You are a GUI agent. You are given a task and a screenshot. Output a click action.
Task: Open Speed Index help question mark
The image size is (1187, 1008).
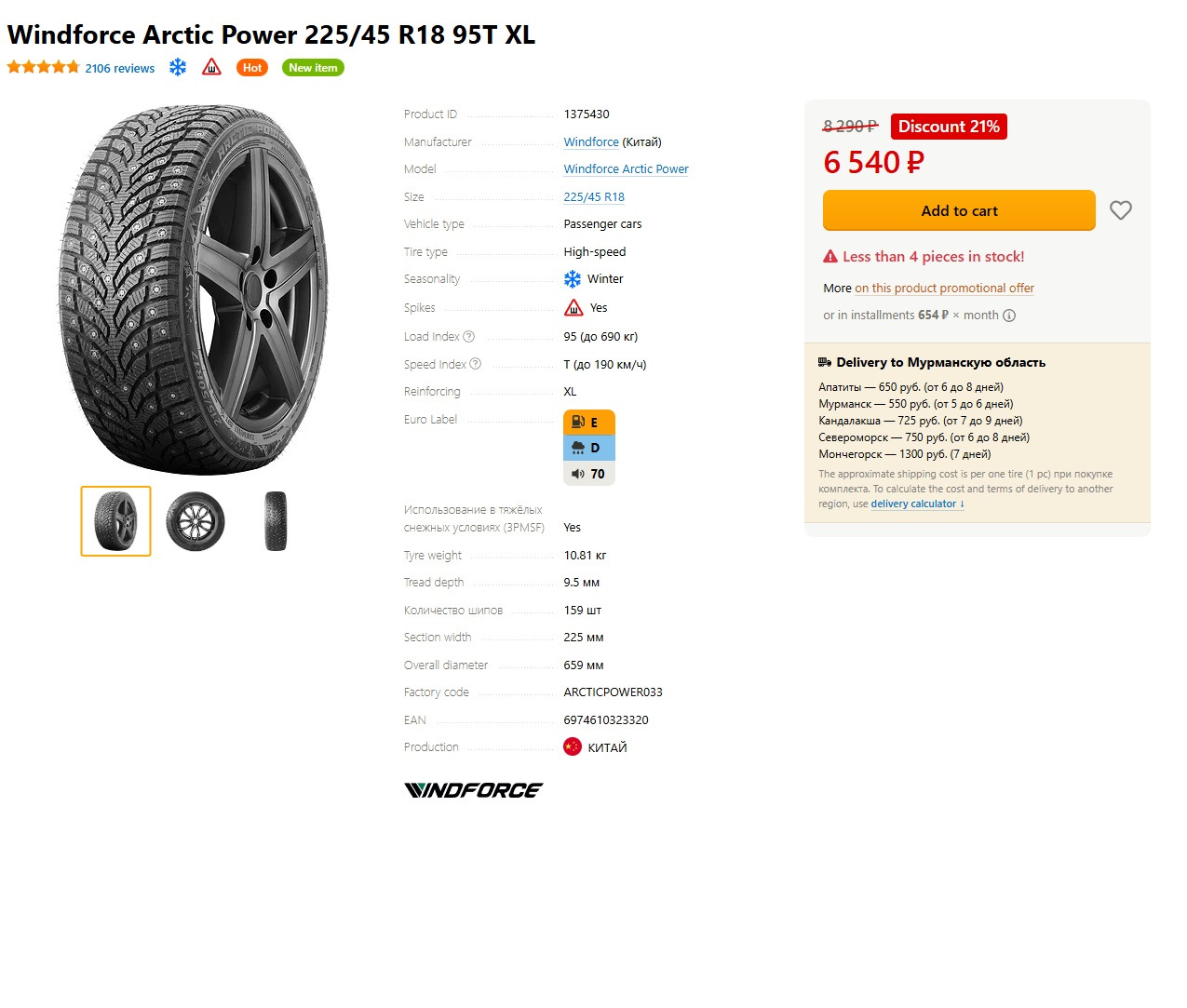476,364
